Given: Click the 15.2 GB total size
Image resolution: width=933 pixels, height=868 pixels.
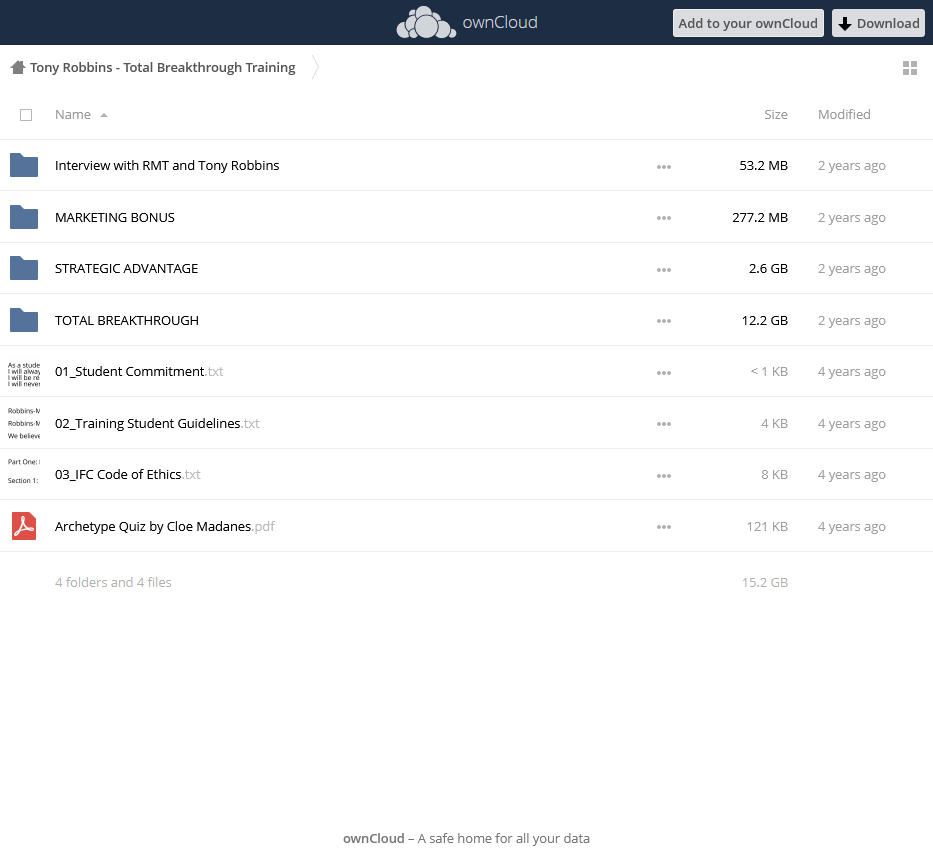Looking at the screenshot, I should tap(765, 582).
